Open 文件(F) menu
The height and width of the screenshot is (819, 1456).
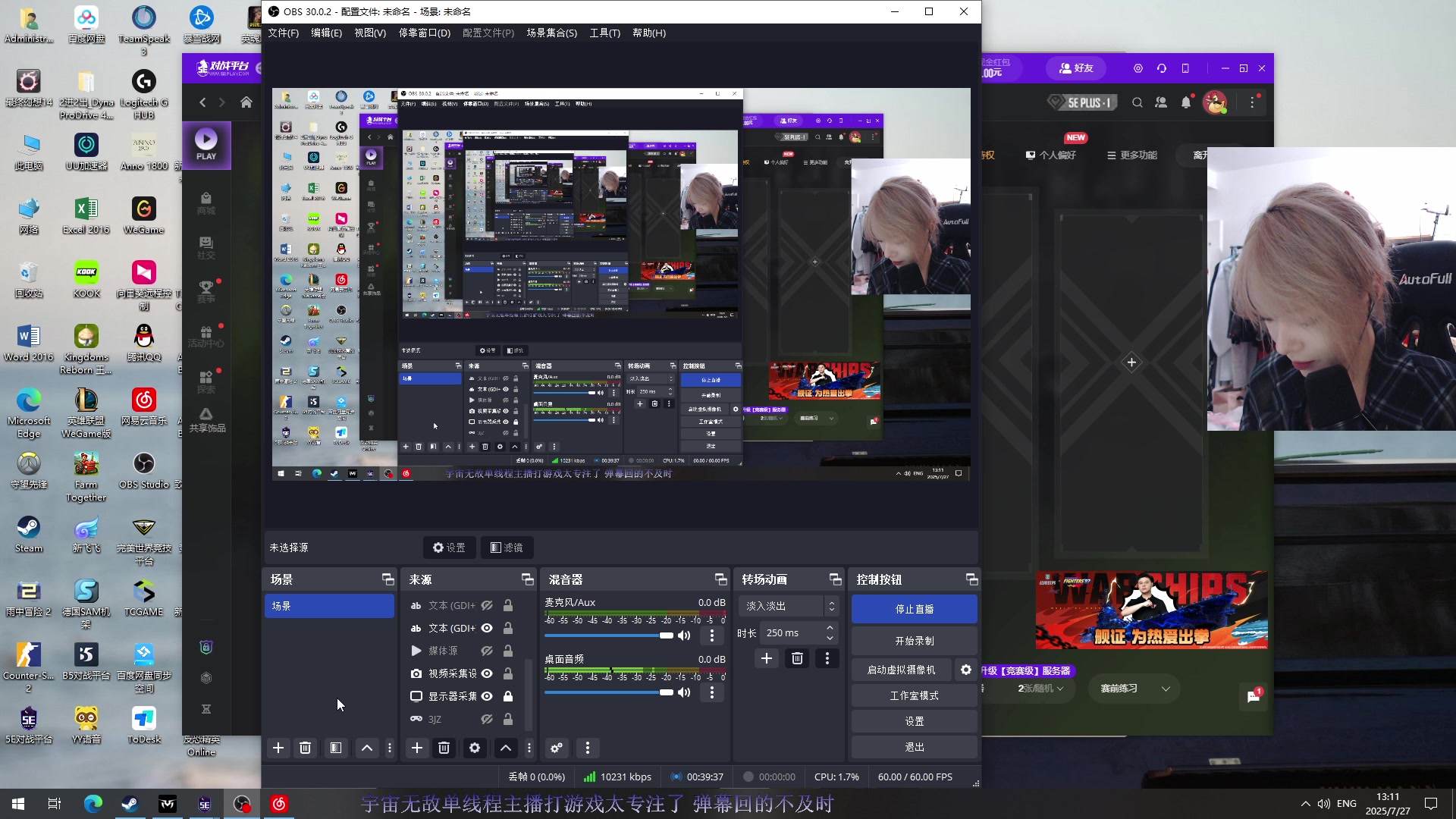[x=283, y=33]
